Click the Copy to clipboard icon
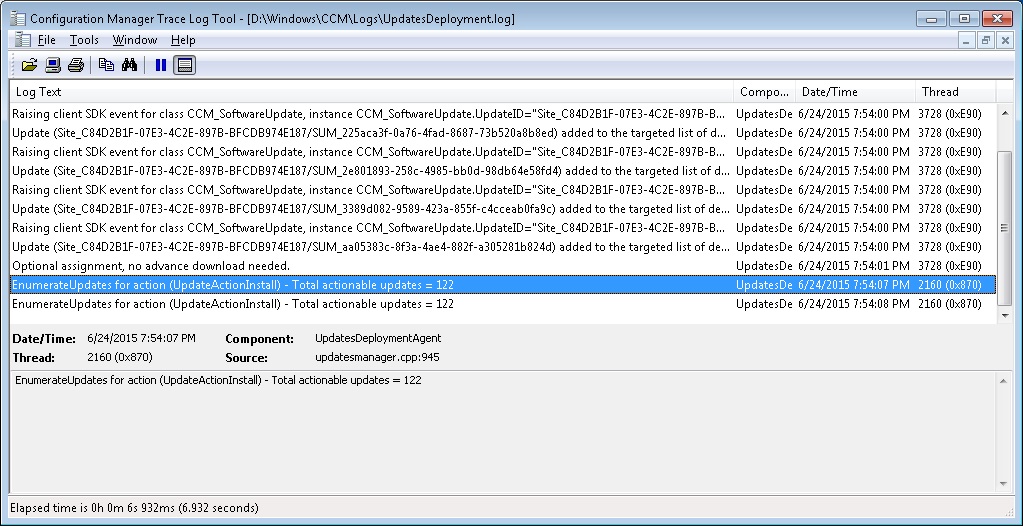 click(x=106, y=65)
